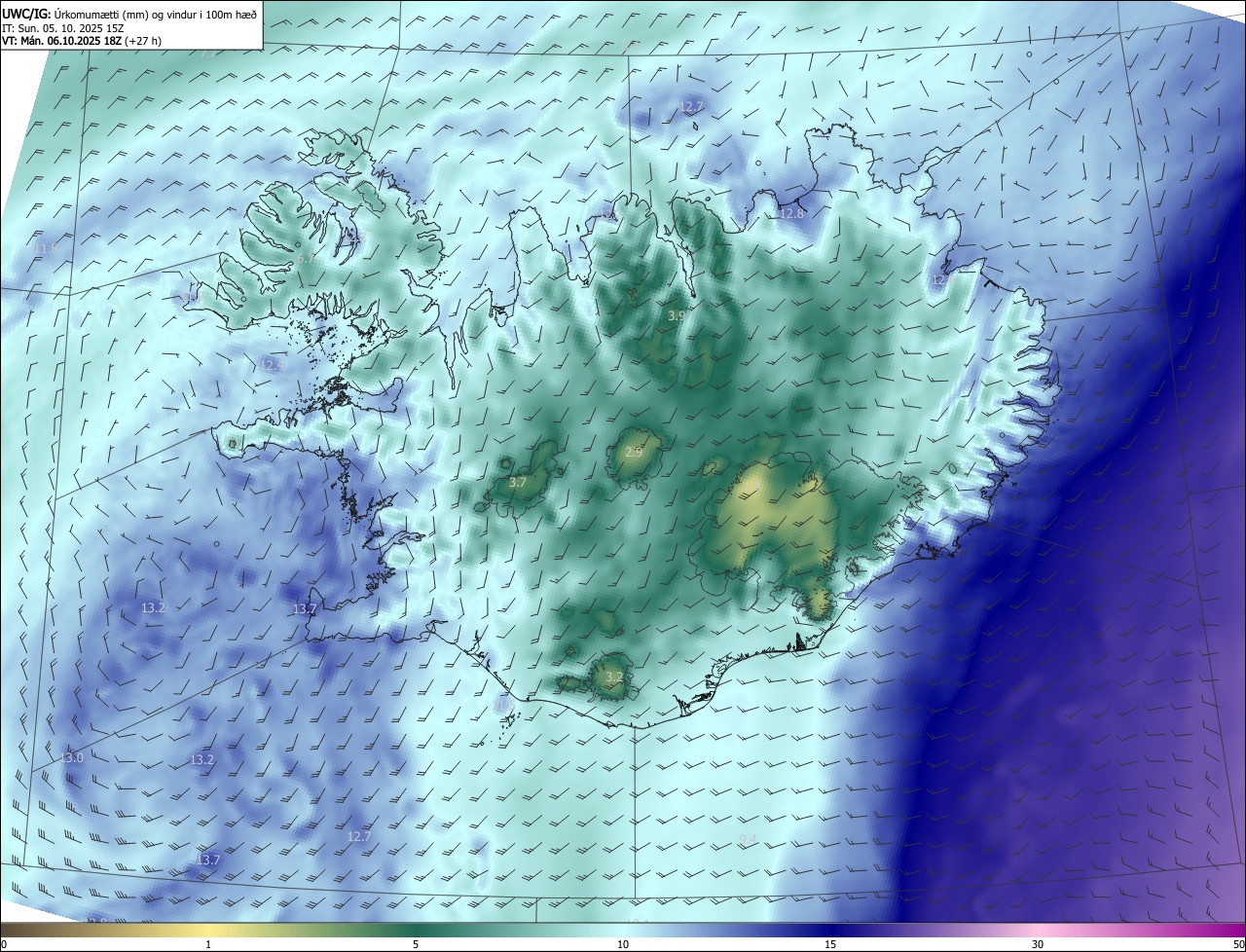The image size is (1246, 952).
Task: Click the map value label "13.0"
Action: [x=73, y=758]
